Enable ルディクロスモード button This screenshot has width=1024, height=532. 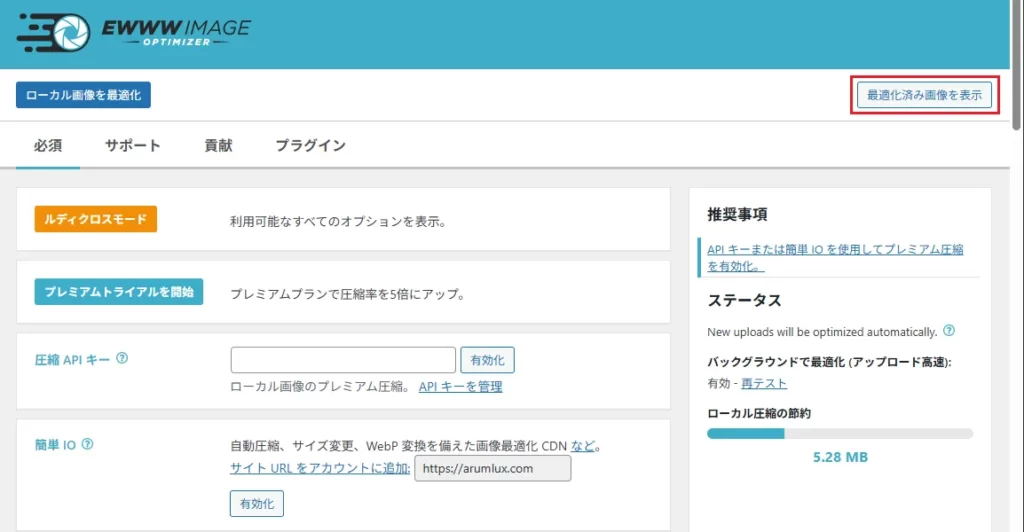tap(96, 219)
